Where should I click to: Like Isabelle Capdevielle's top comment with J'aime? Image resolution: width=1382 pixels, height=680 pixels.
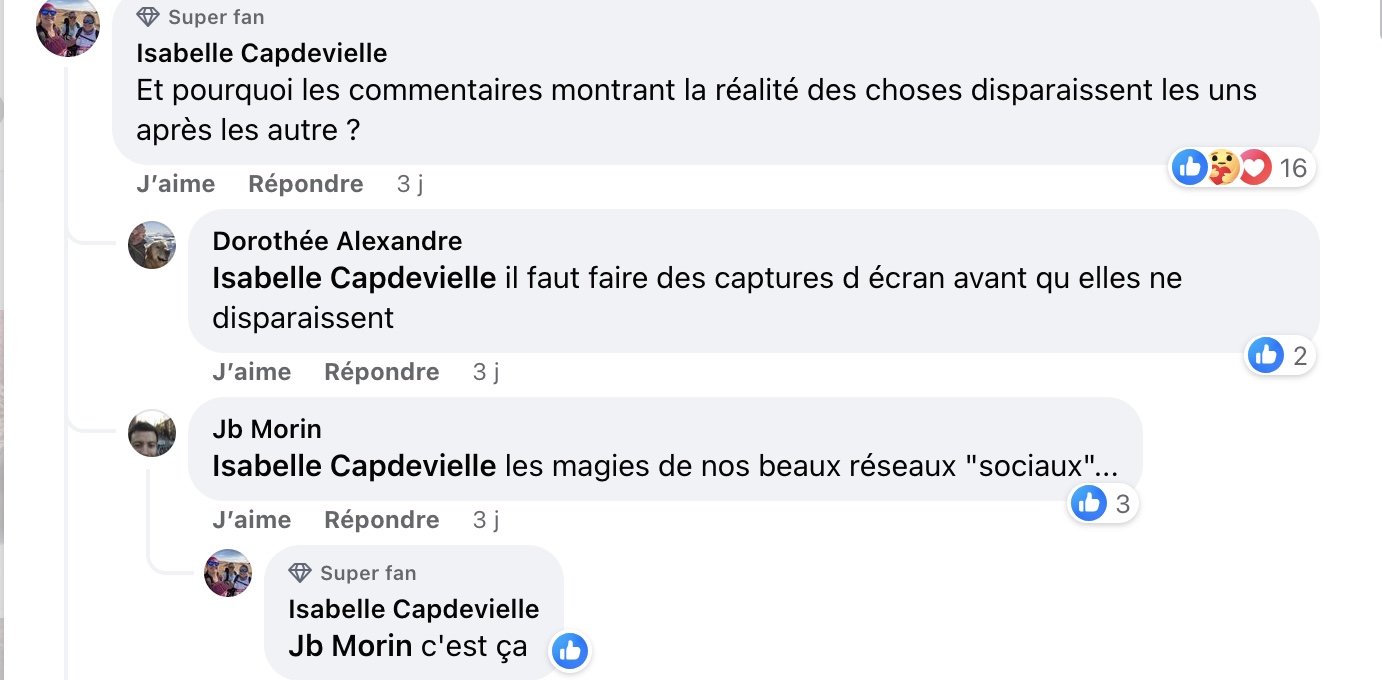coord(175,184)
